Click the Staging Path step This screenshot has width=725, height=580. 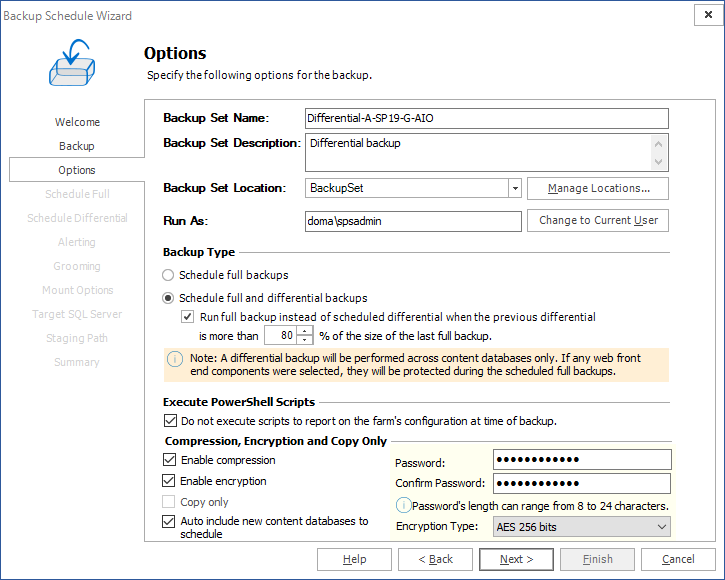77,339
